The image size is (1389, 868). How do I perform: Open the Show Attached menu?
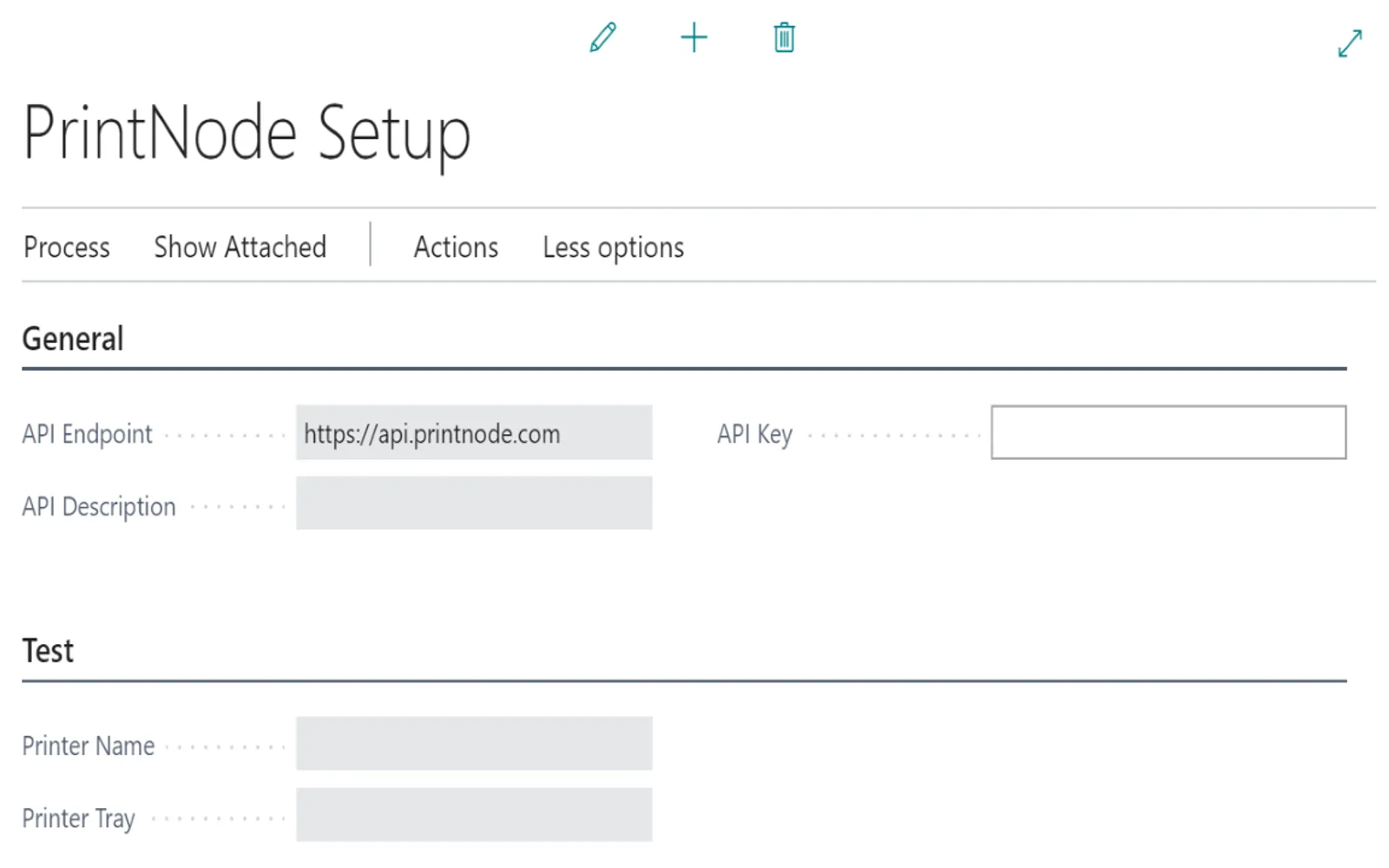(x=240, y=247)
